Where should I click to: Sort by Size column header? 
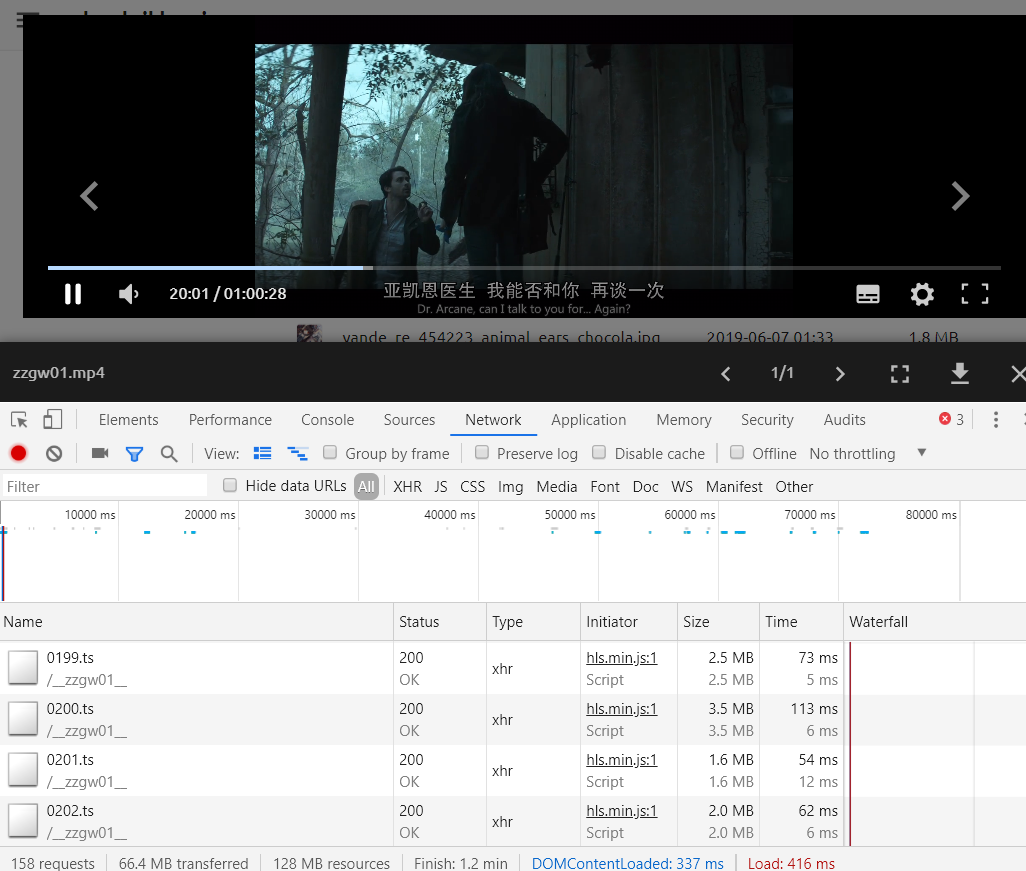[718, 622]
